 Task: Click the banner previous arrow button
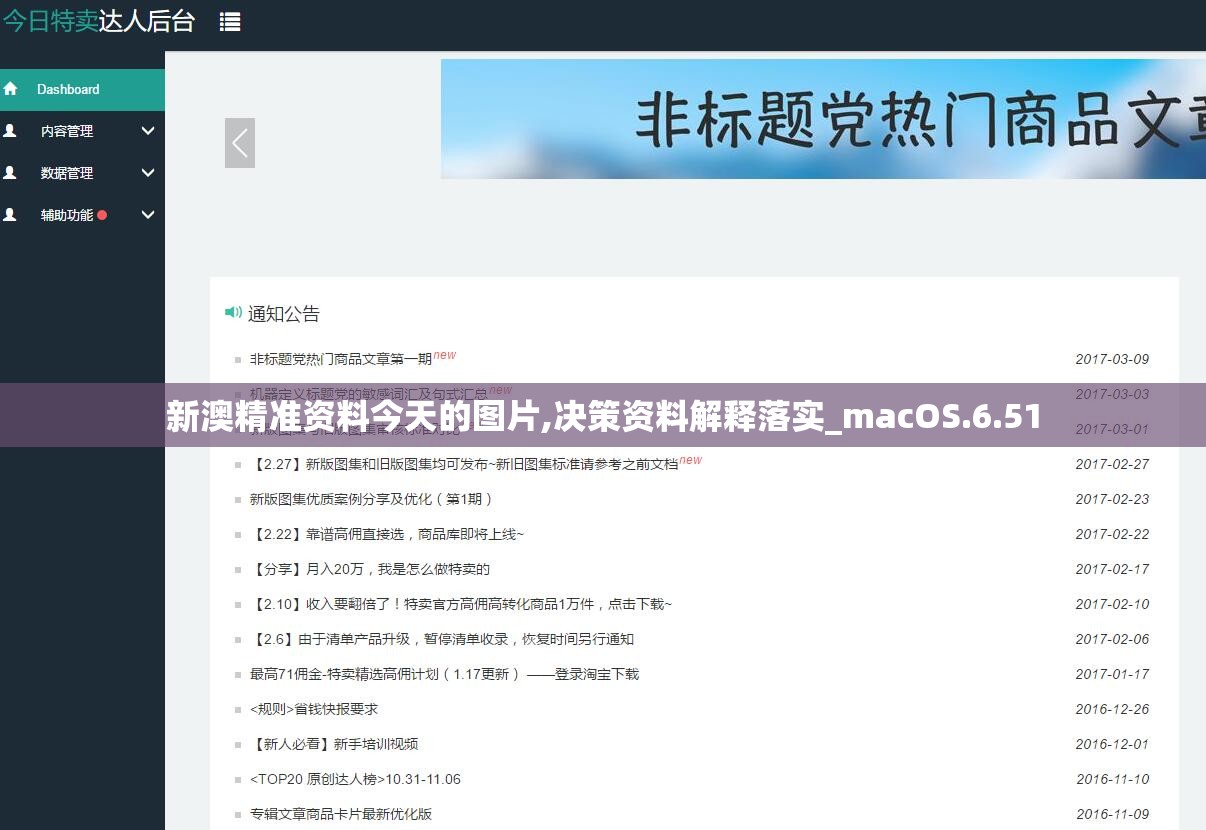click(240, 143)
